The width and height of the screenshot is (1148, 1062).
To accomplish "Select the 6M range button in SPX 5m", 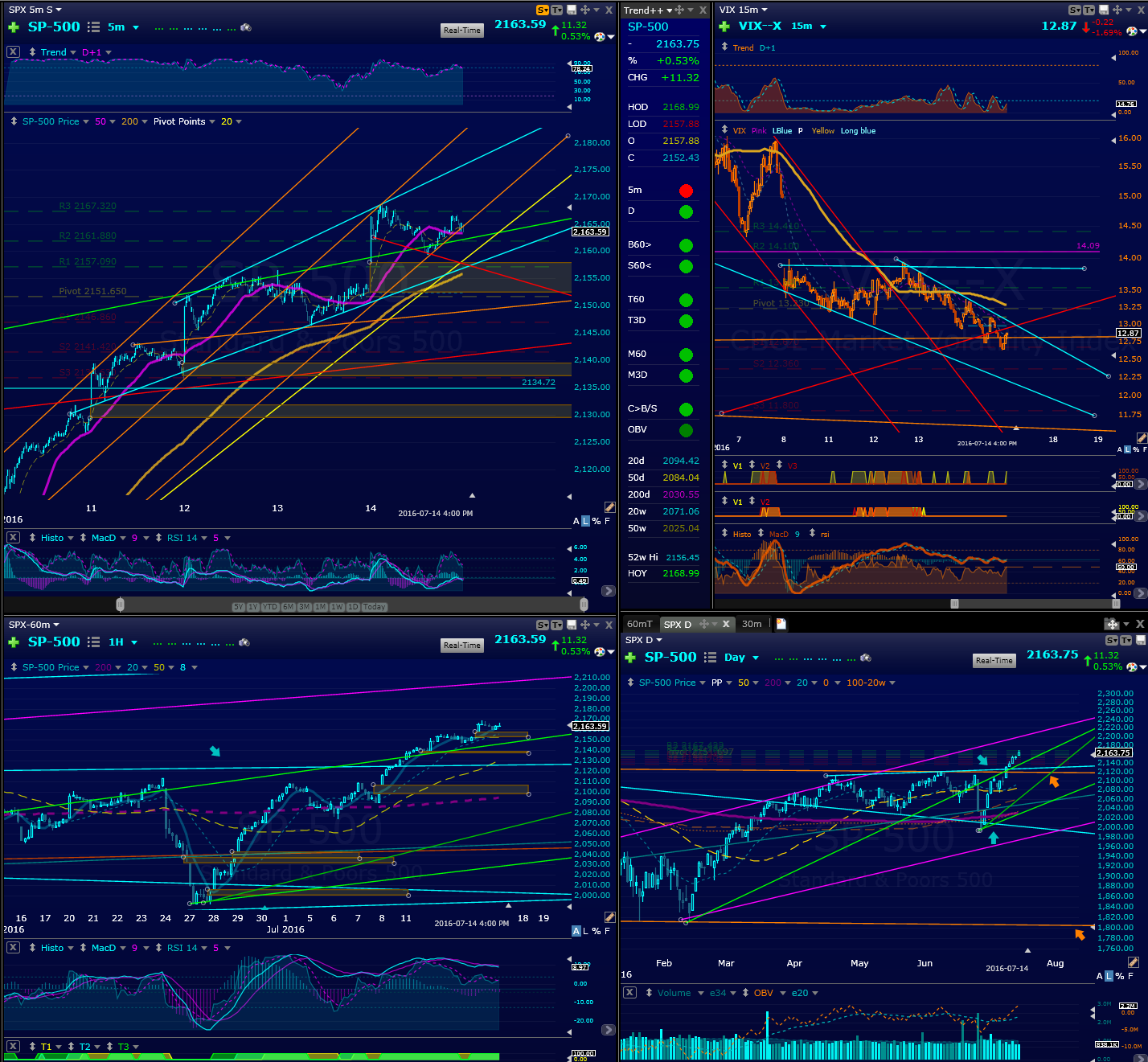I will coord(289,607).
